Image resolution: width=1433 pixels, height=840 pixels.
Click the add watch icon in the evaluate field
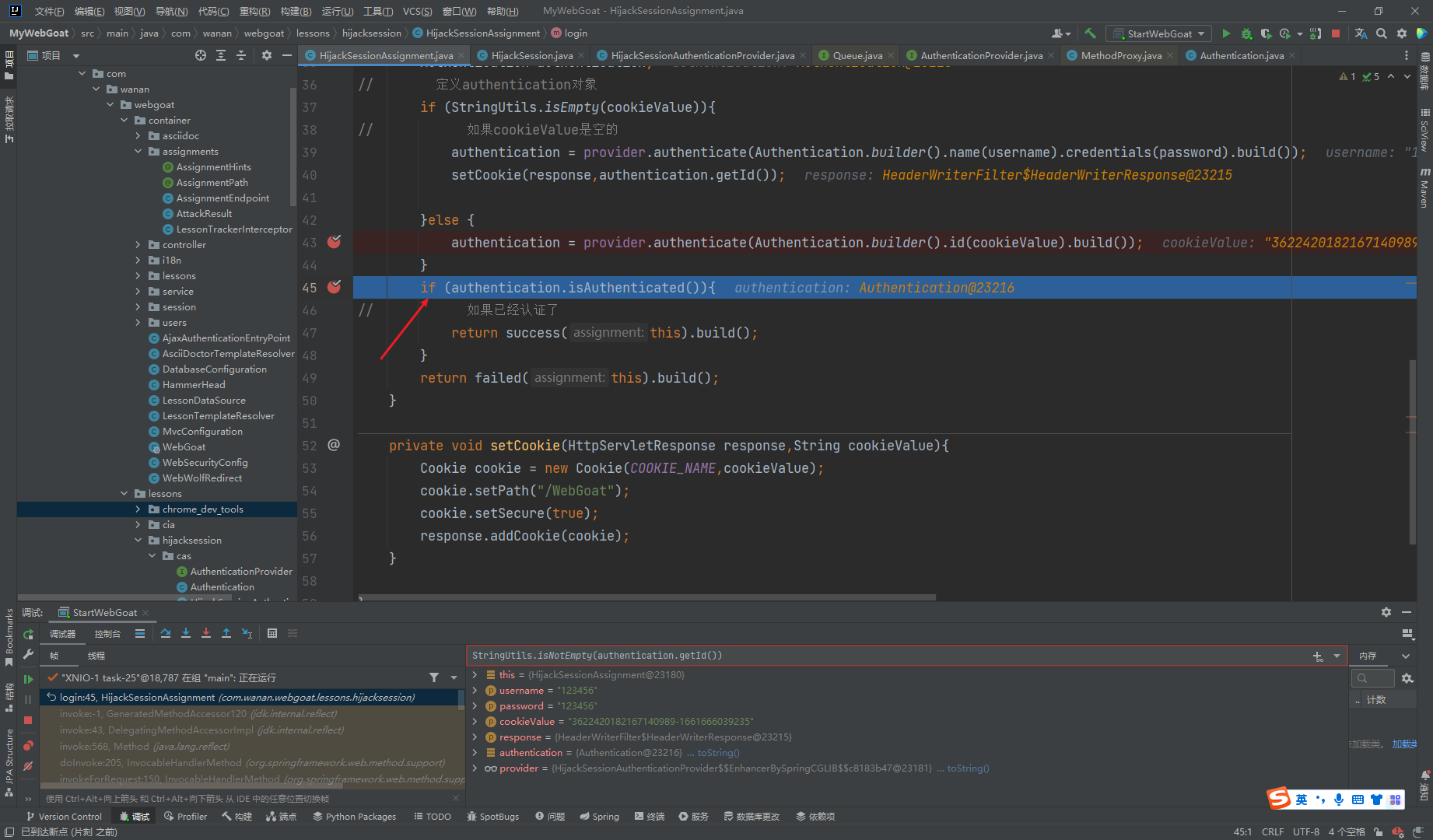pos(1318,656)
